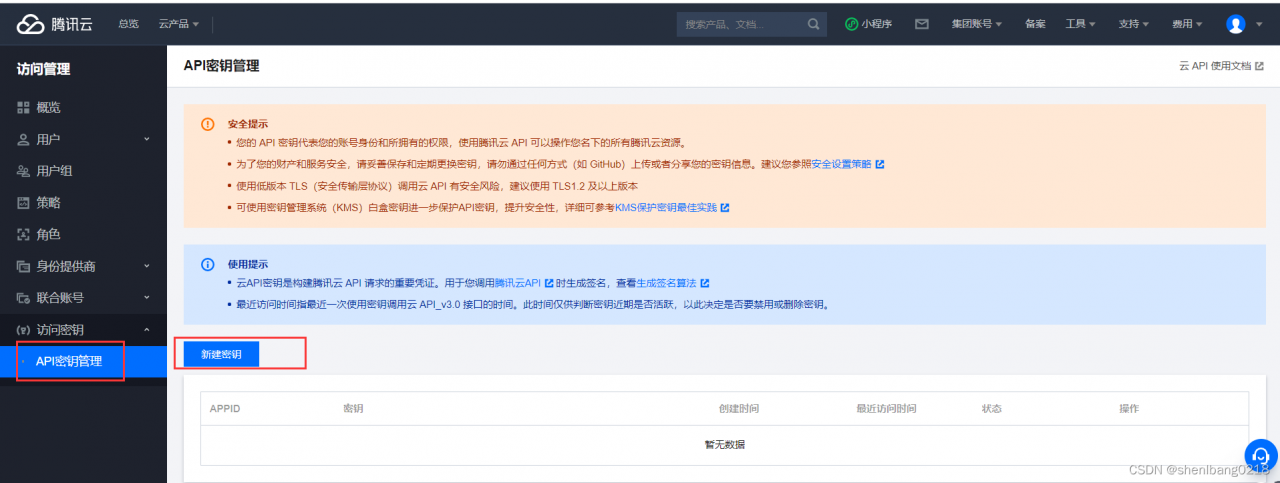Viewport: 1280px width, 483px height.
Task: Click the Tencent Cloud logo
Action: 53,24
